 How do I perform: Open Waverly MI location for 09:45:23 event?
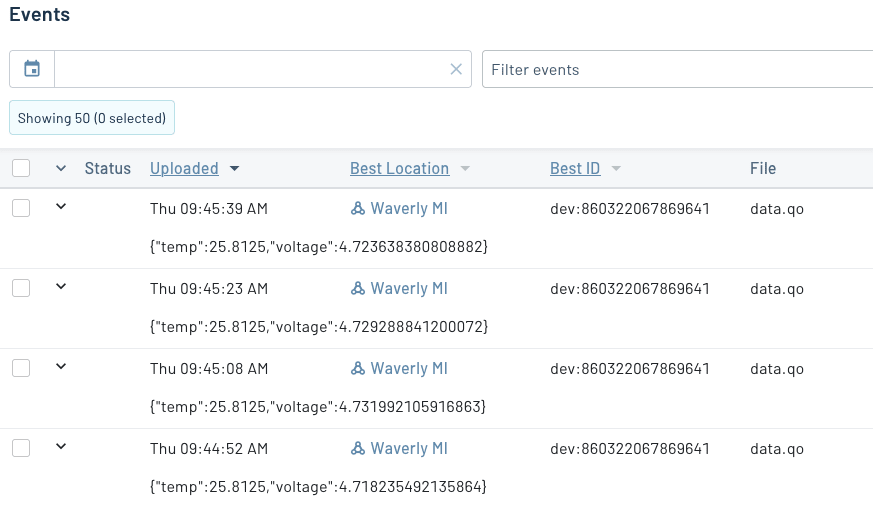pyautogui.click(x=409, y=288)
